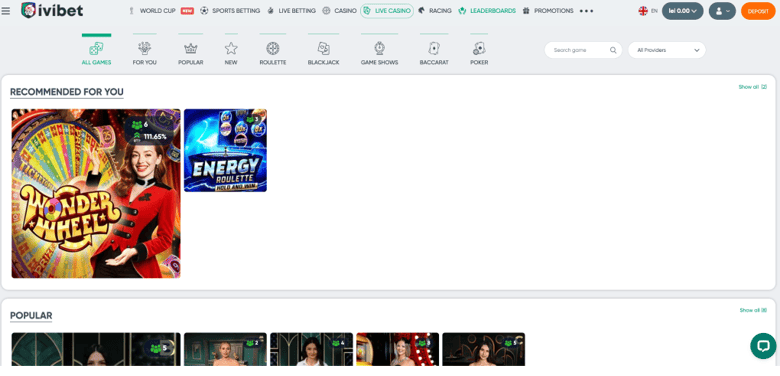The image size is (780, 376).
Task: Select the Game Shows icon
Action: pyautogui.click(x=380, y=48)
